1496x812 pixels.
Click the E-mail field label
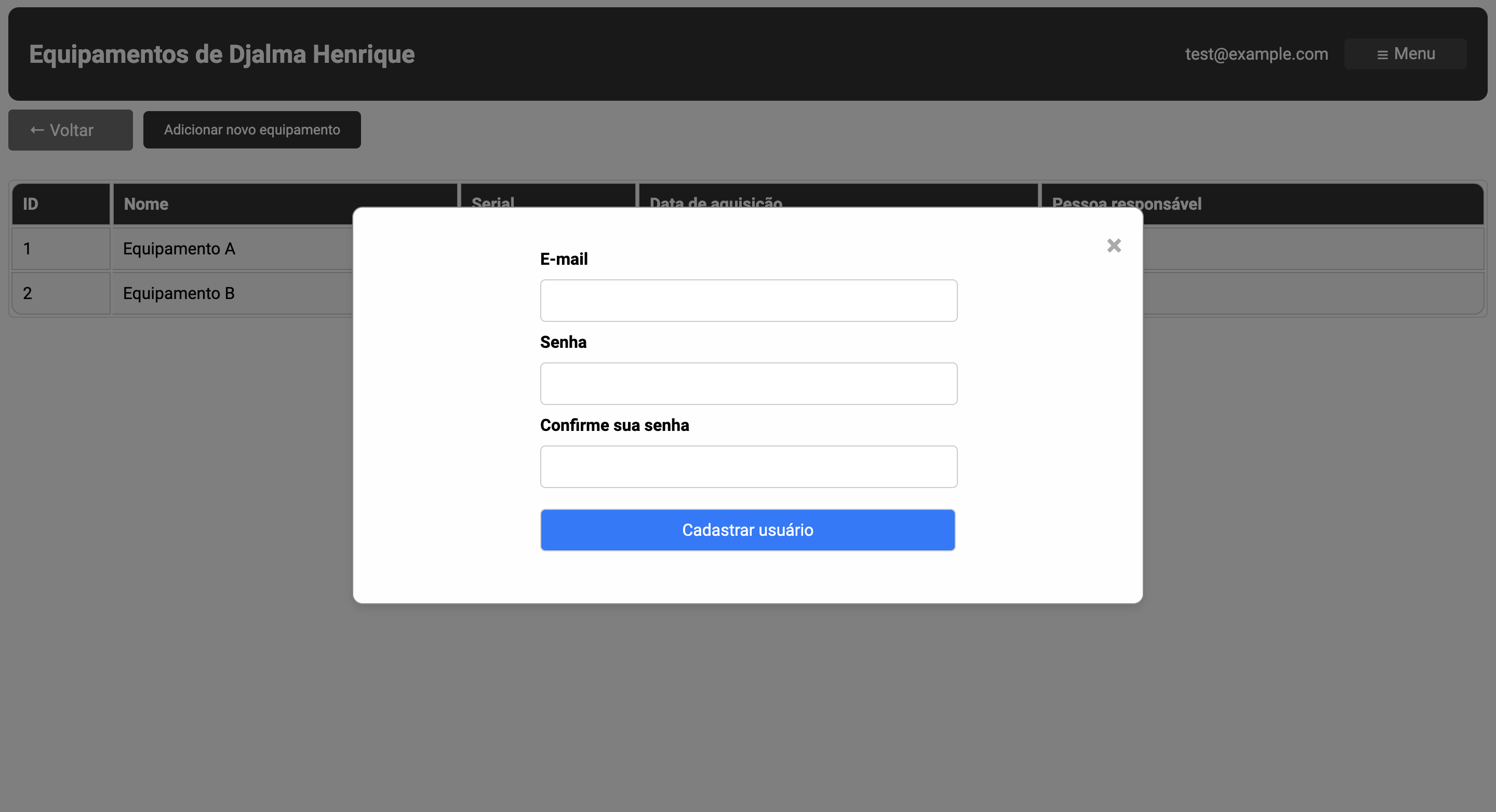pyautogui.click(x=563, y=259)
